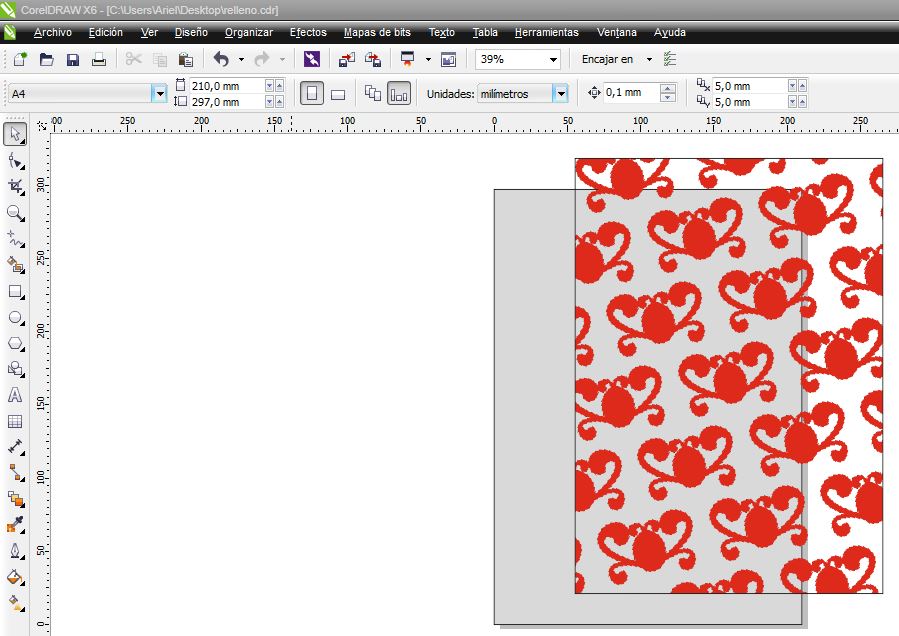
Task: Set page to landscape orientation
Action: [x=338, y=94]
